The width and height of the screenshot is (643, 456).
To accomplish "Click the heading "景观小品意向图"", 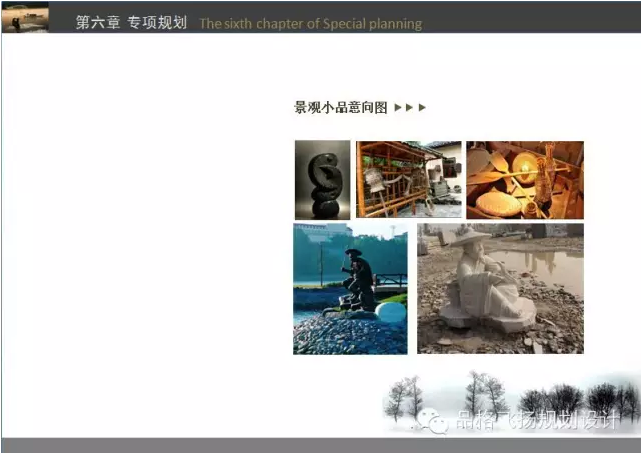I will (340, 107).
